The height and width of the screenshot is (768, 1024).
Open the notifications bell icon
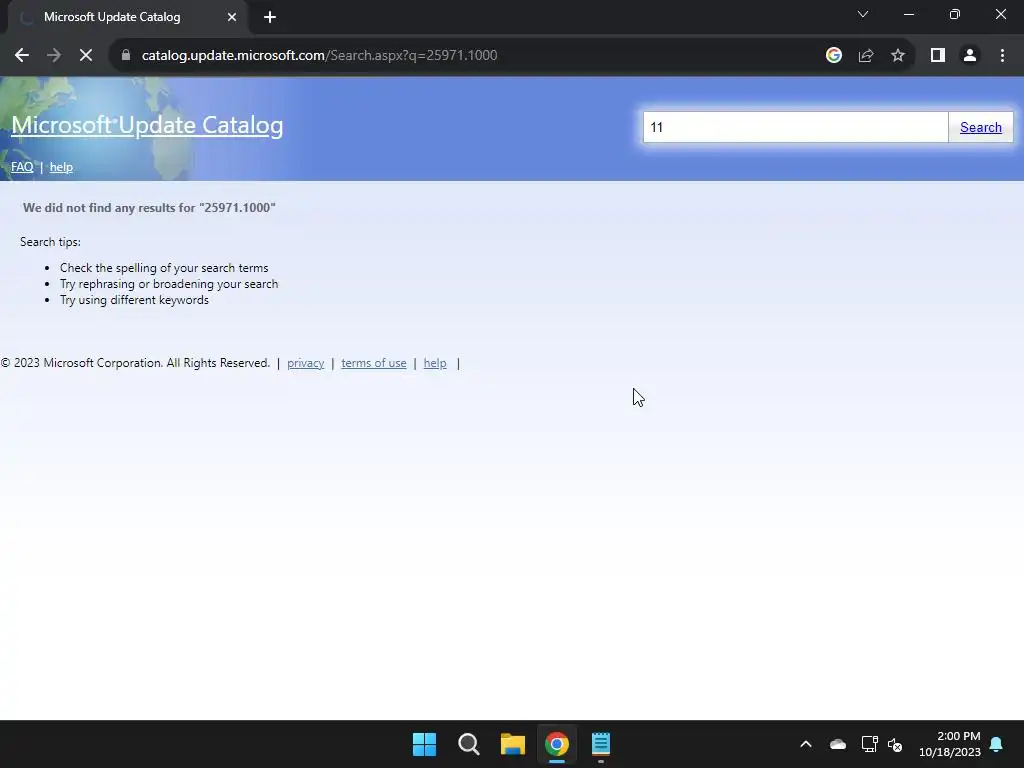pos(997,744)
